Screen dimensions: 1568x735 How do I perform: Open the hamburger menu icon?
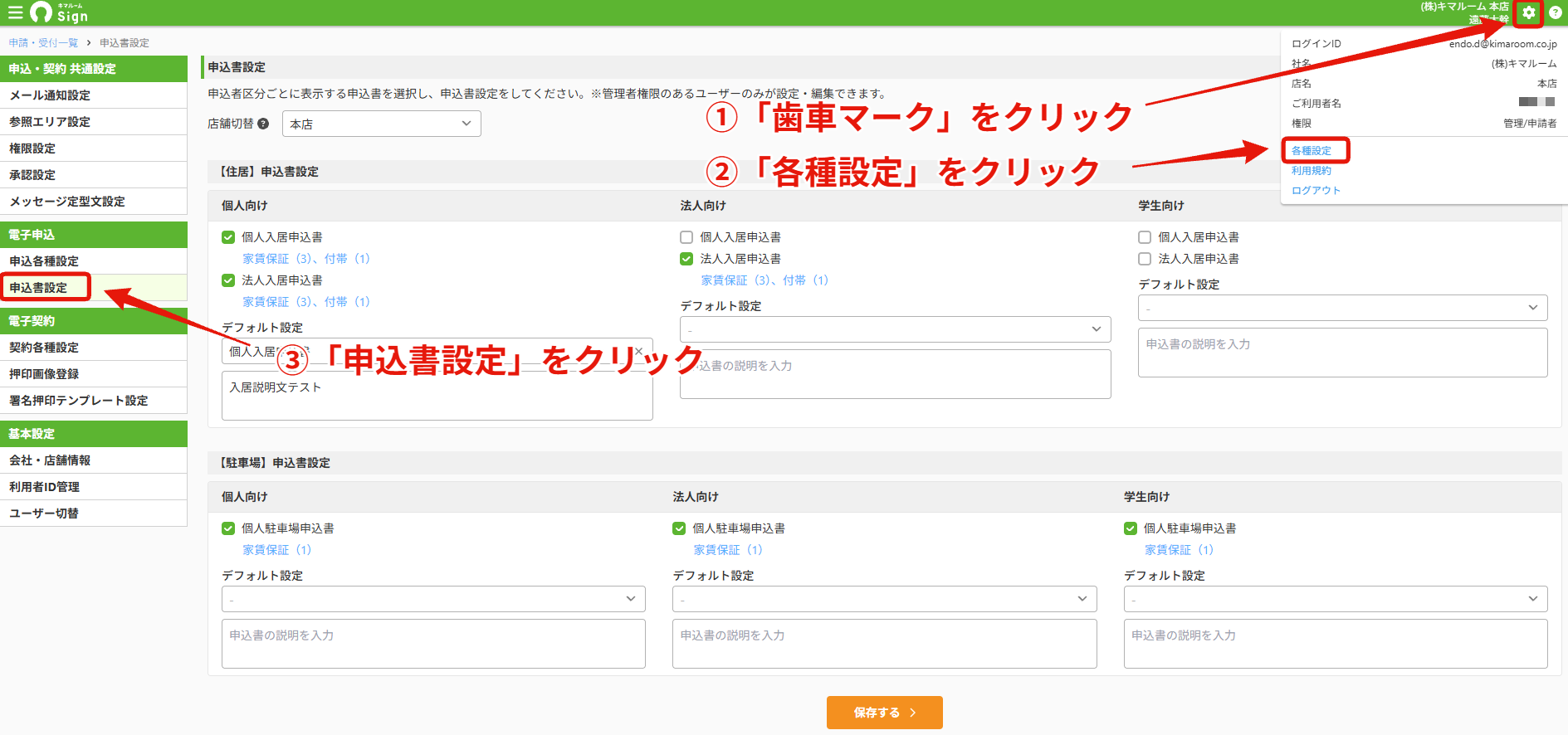[x=15, y=12]
